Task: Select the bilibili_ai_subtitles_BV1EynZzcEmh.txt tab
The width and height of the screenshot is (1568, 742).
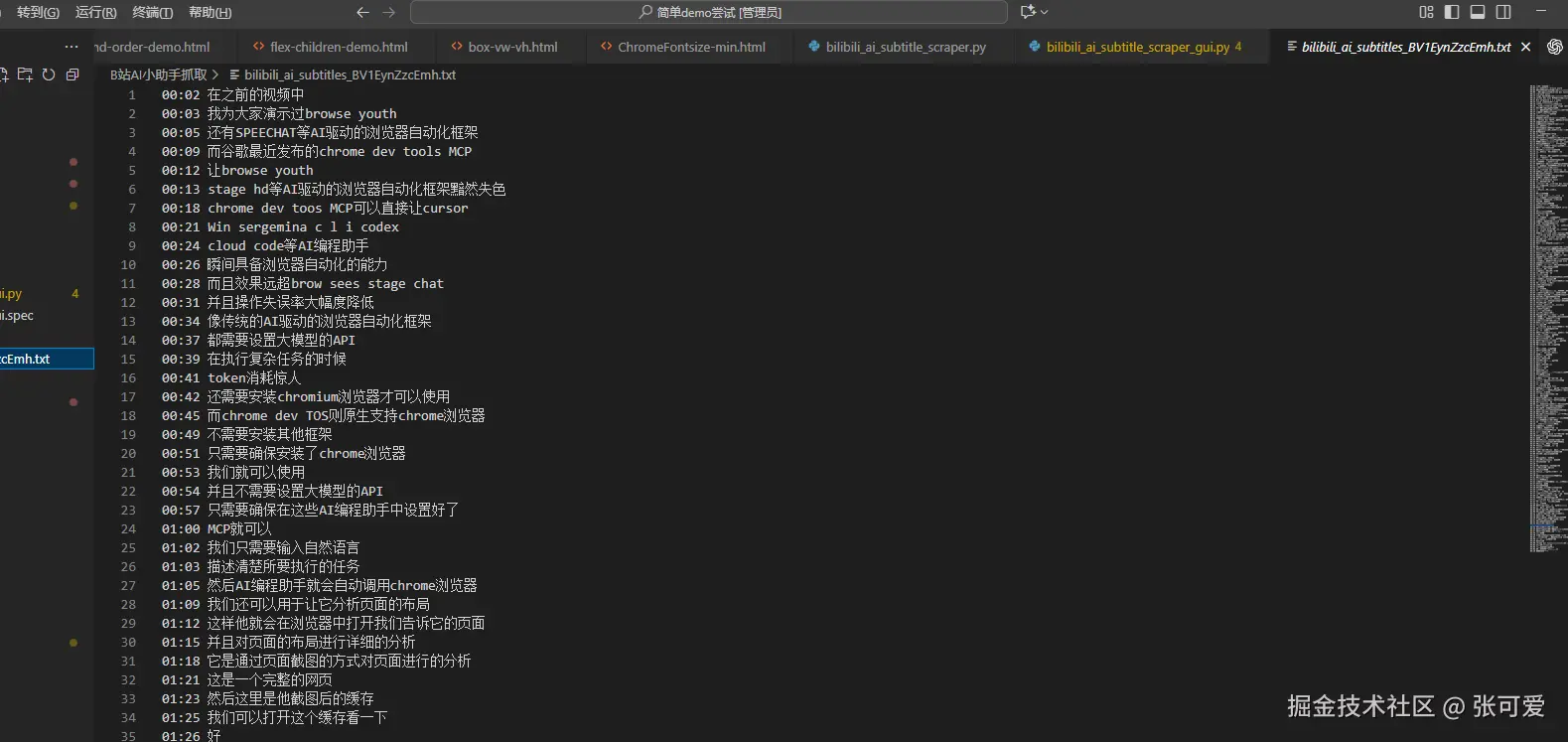Action: click(x=1405, y=47)
